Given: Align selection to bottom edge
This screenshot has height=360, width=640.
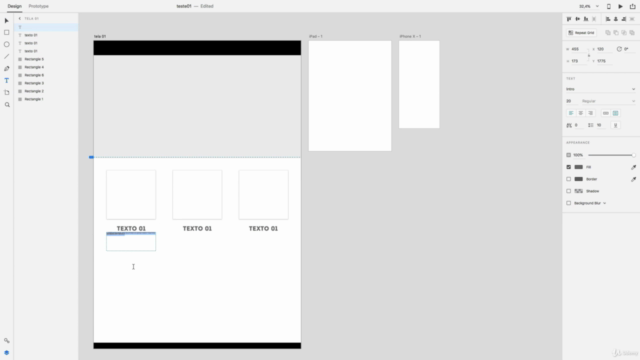Looking at the screenshot, I should pyautogui.click(x=586, y=19).
